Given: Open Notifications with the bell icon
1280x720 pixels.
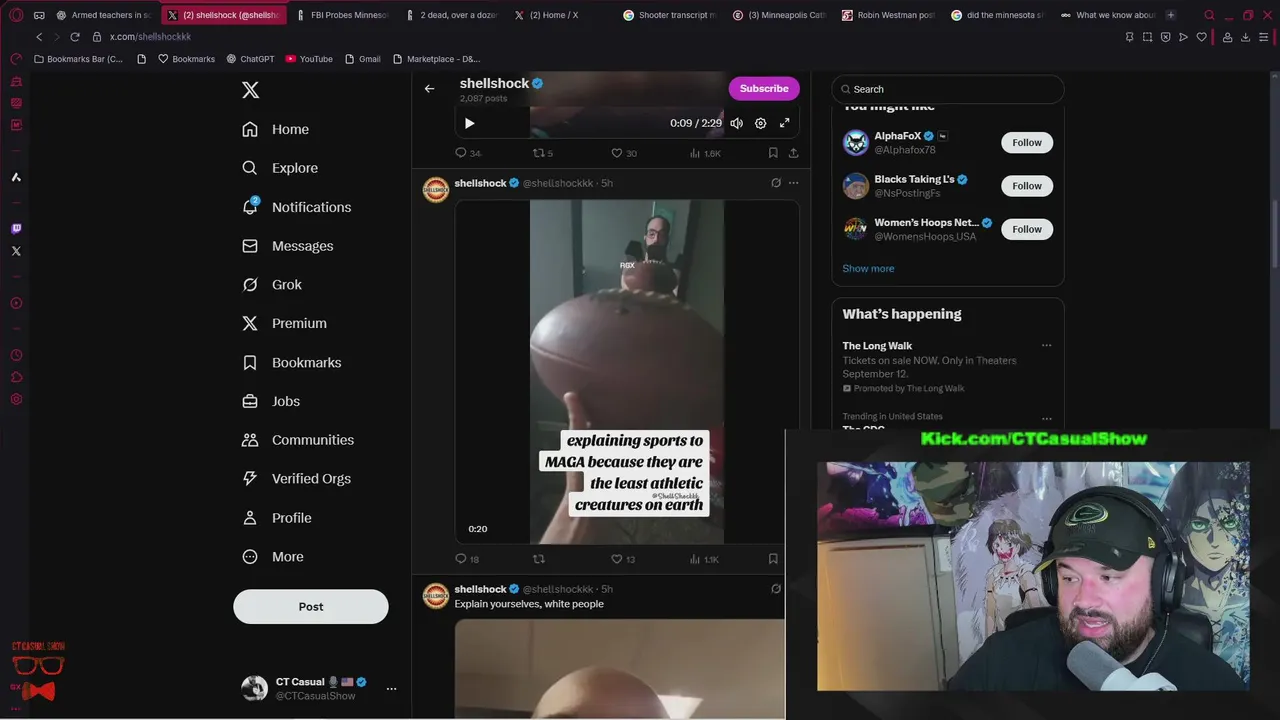Looking at the screenshot, I should [x=296, y=207].
